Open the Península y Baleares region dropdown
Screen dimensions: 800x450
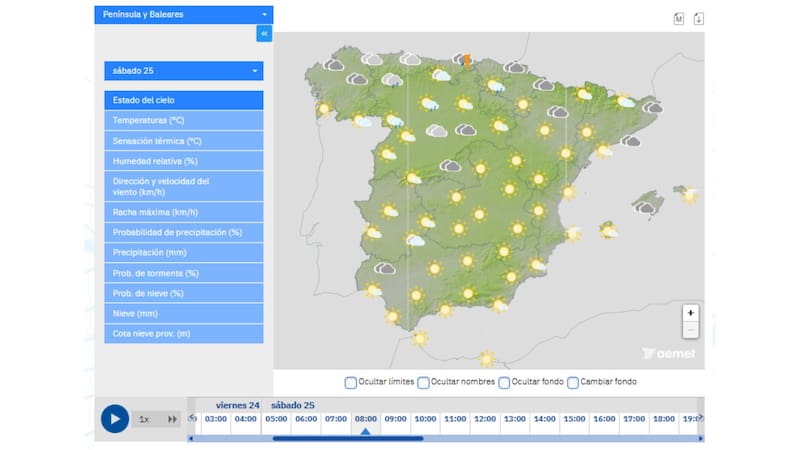point(184,15)
